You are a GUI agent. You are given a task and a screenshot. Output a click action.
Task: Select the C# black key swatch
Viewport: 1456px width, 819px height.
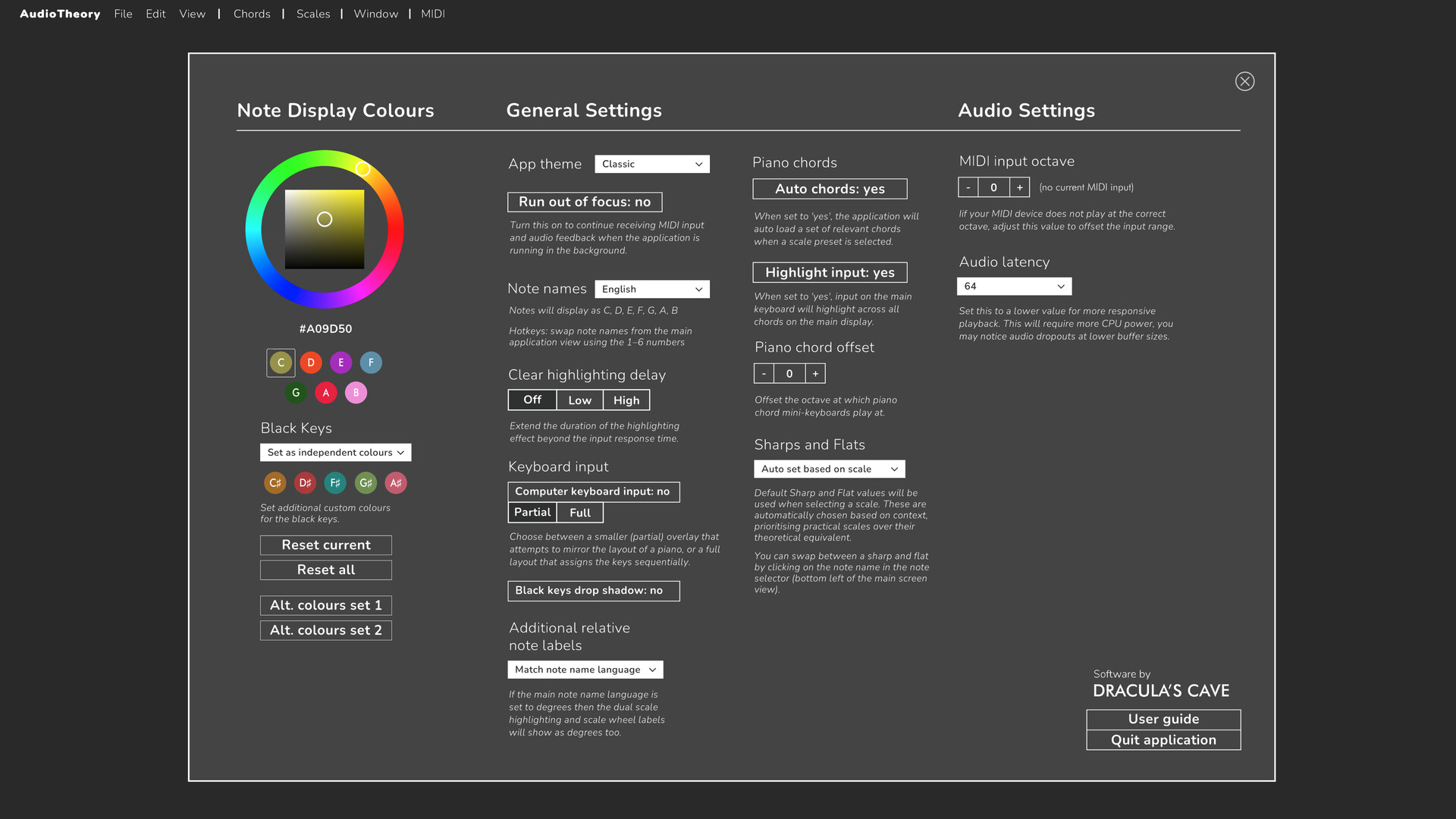tap(275, 482)
